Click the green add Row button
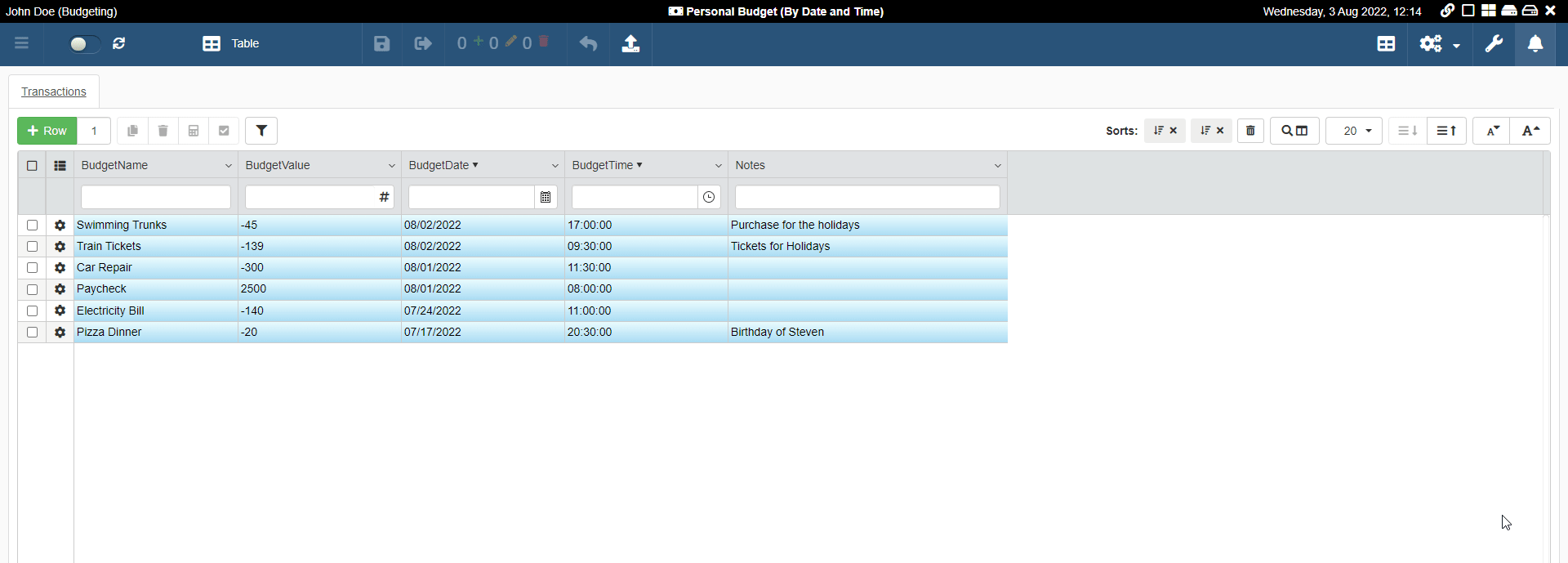The height and width of the screenshot is (563, 1568). (47, 131)
